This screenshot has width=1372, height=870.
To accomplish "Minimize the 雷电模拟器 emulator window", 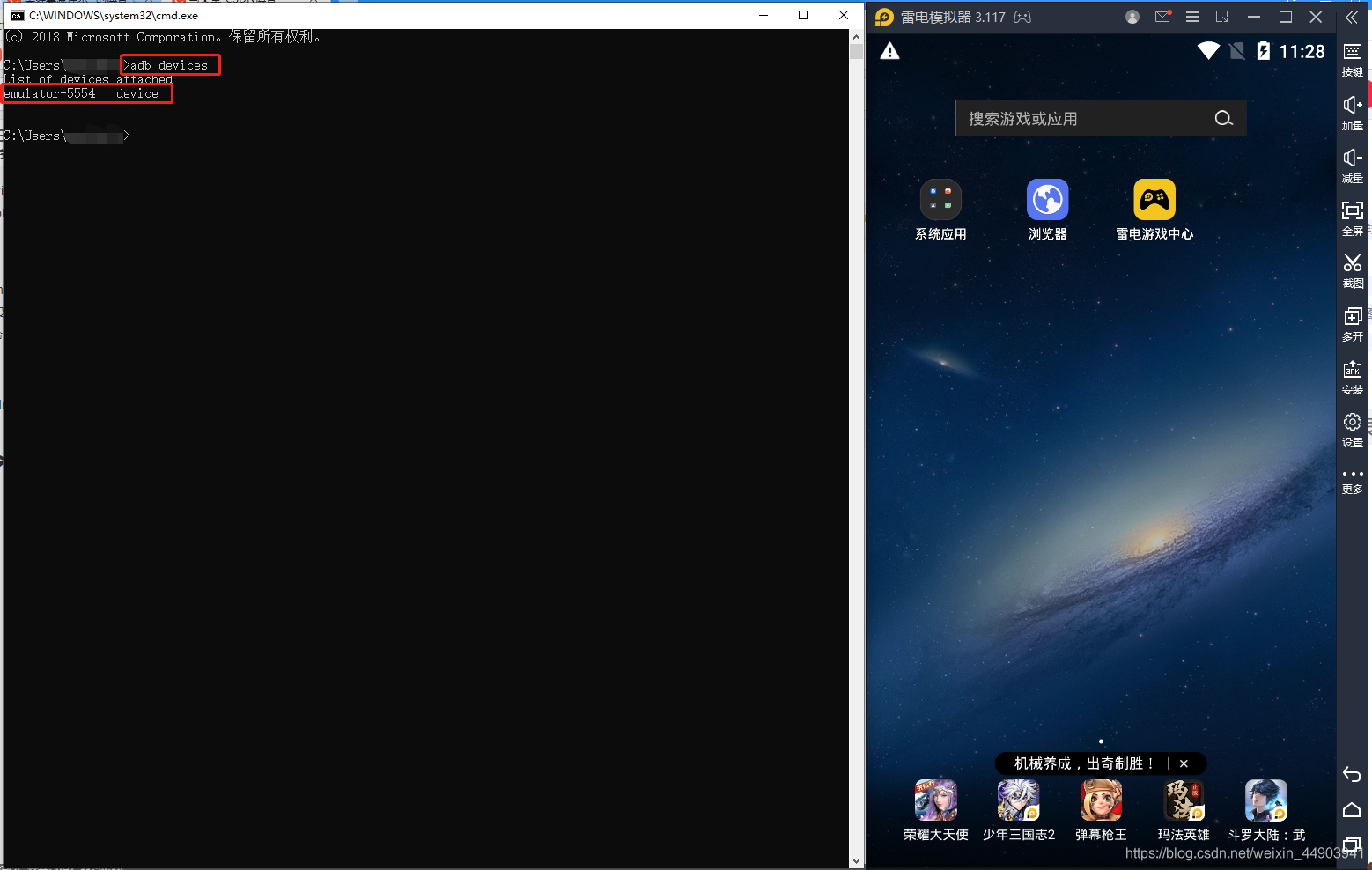I will (x=1254, y=17).
